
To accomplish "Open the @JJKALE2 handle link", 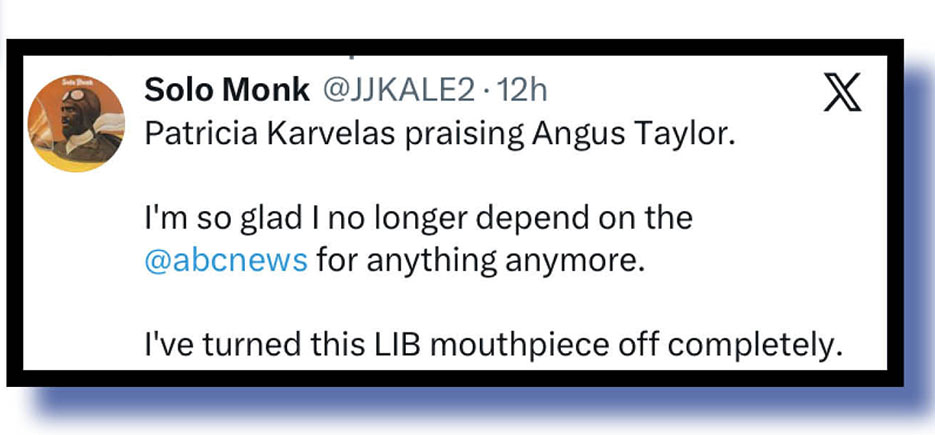I will (396, 89).
